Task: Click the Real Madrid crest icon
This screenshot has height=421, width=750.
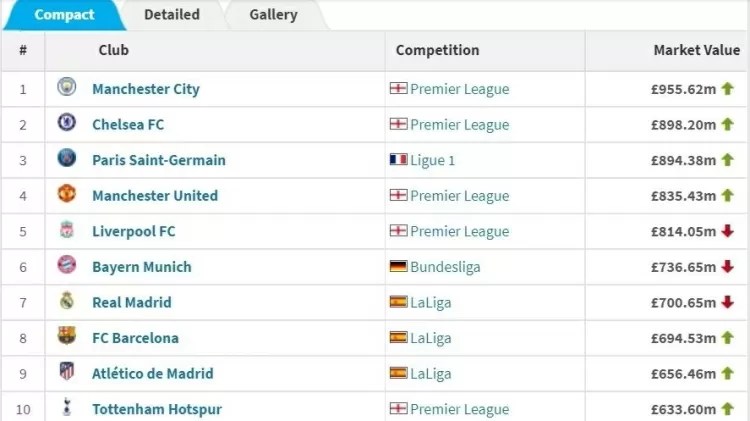Action: pos(67,302)
